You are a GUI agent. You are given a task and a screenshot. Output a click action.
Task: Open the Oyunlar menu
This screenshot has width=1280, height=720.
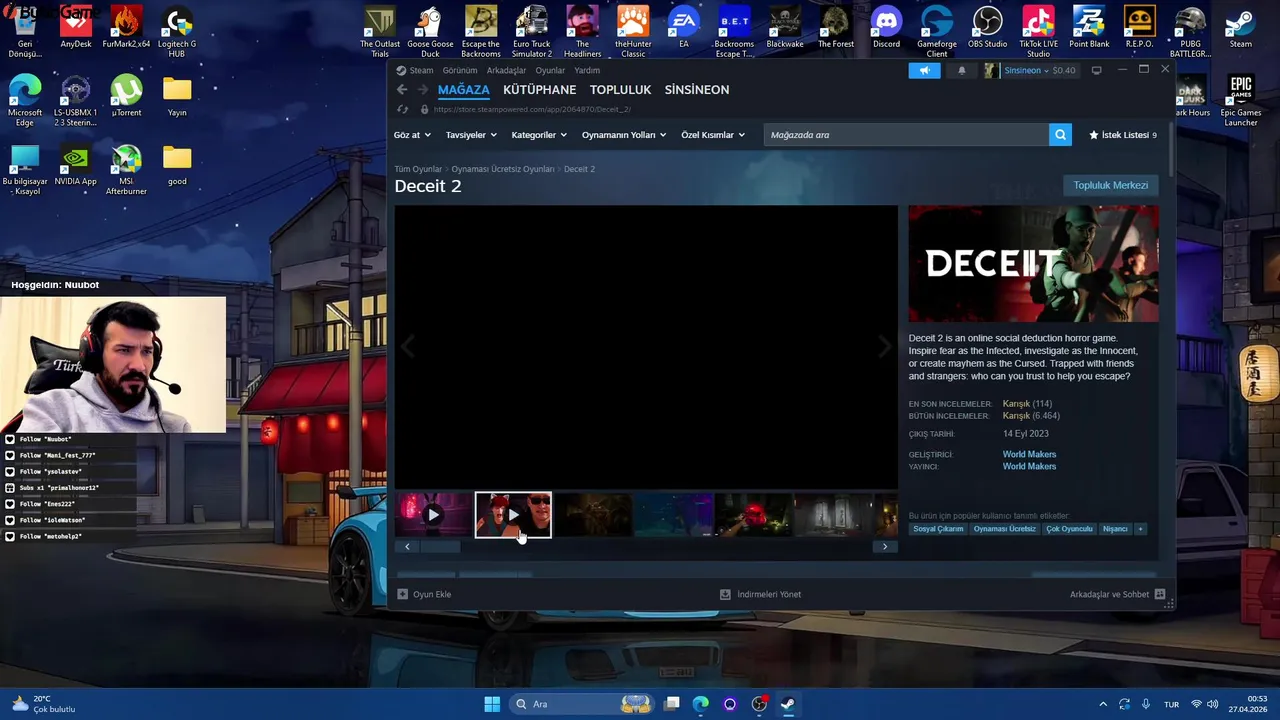pos(550,70)
